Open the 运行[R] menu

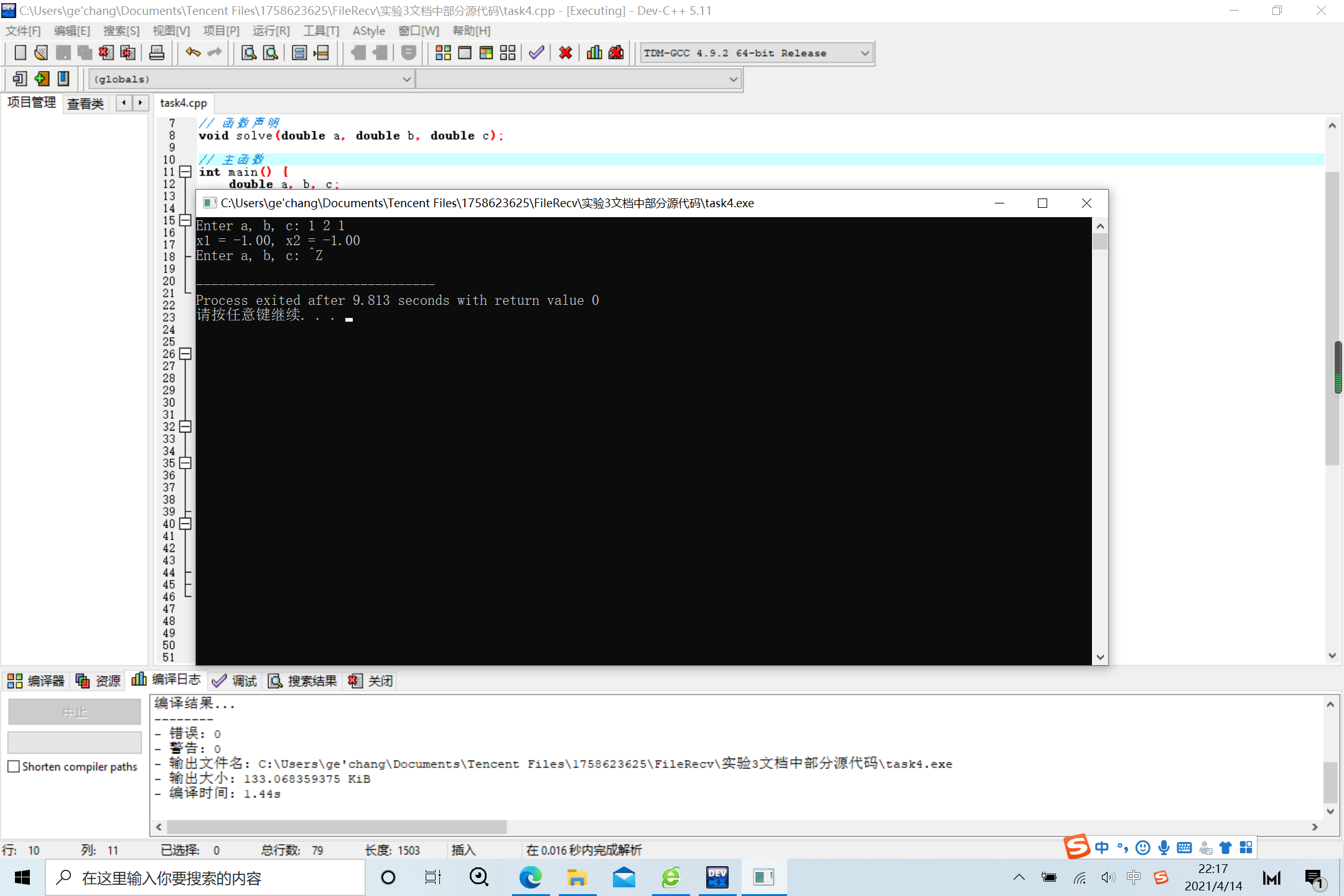point(271,31)
